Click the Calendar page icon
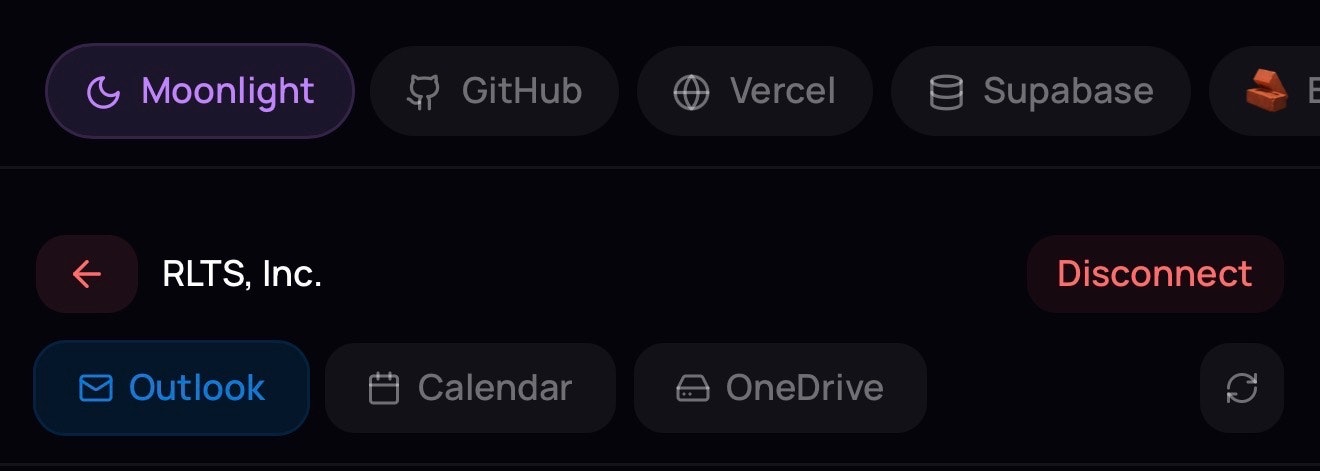This screenshot has width=1320, height=471. [384, 388]
